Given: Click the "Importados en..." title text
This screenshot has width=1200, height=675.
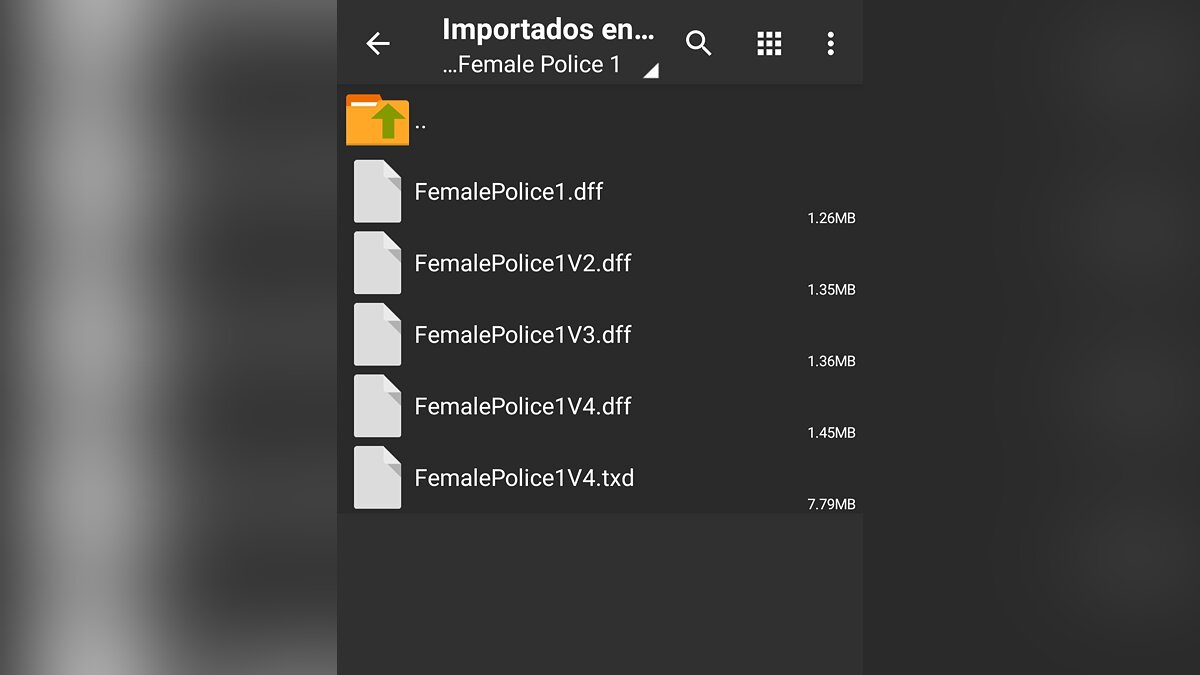Looking at the screenshot, I should 548,30.
